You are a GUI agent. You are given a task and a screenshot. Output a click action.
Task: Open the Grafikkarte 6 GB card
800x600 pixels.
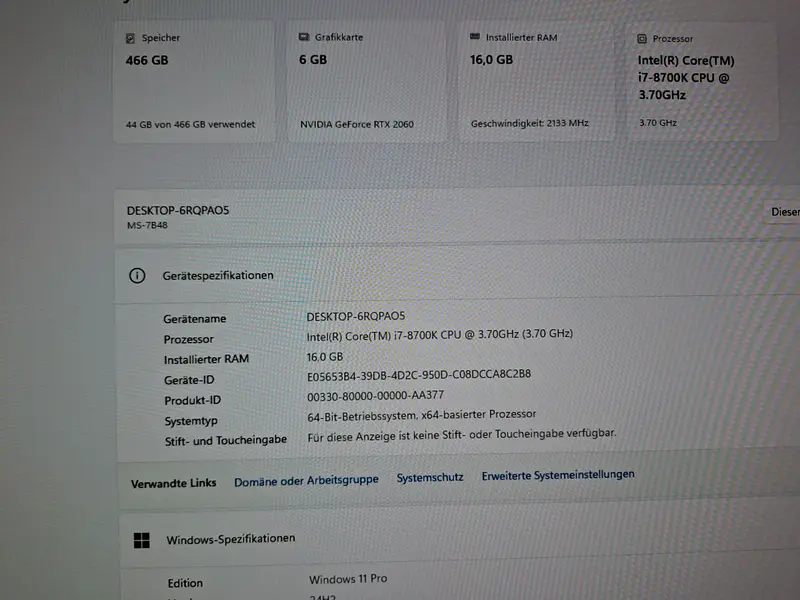367,81
